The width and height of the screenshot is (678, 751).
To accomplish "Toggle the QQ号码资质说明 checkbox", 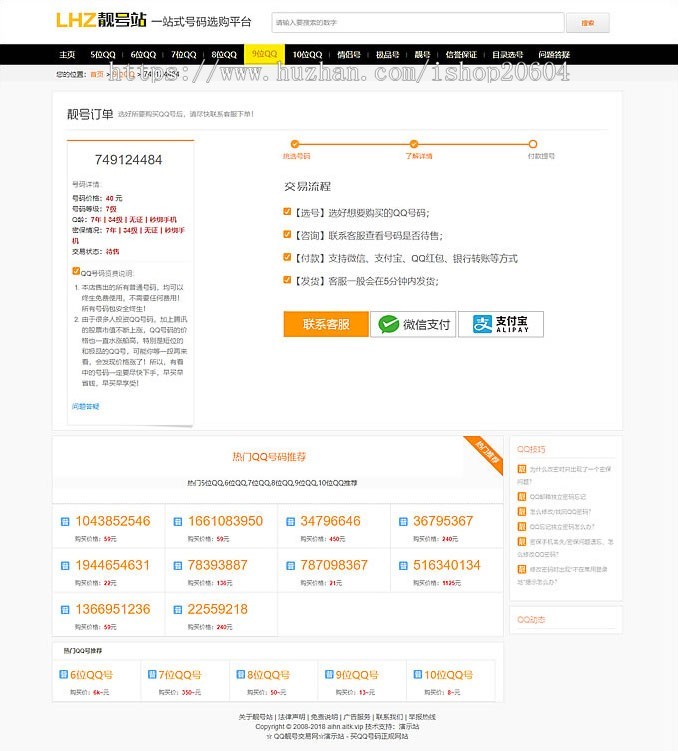I will click(76, 271).
